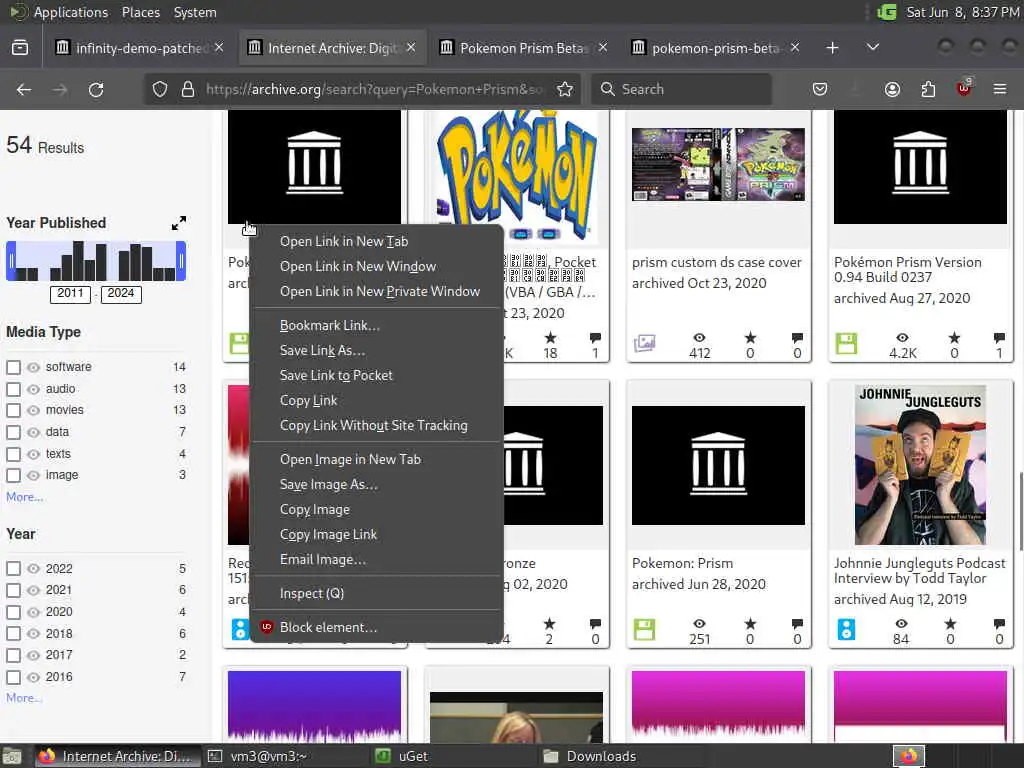Screen dimensions: 1024x768
Task: Choose Copy Link Without Site Tracking
Action: point(376,426)
